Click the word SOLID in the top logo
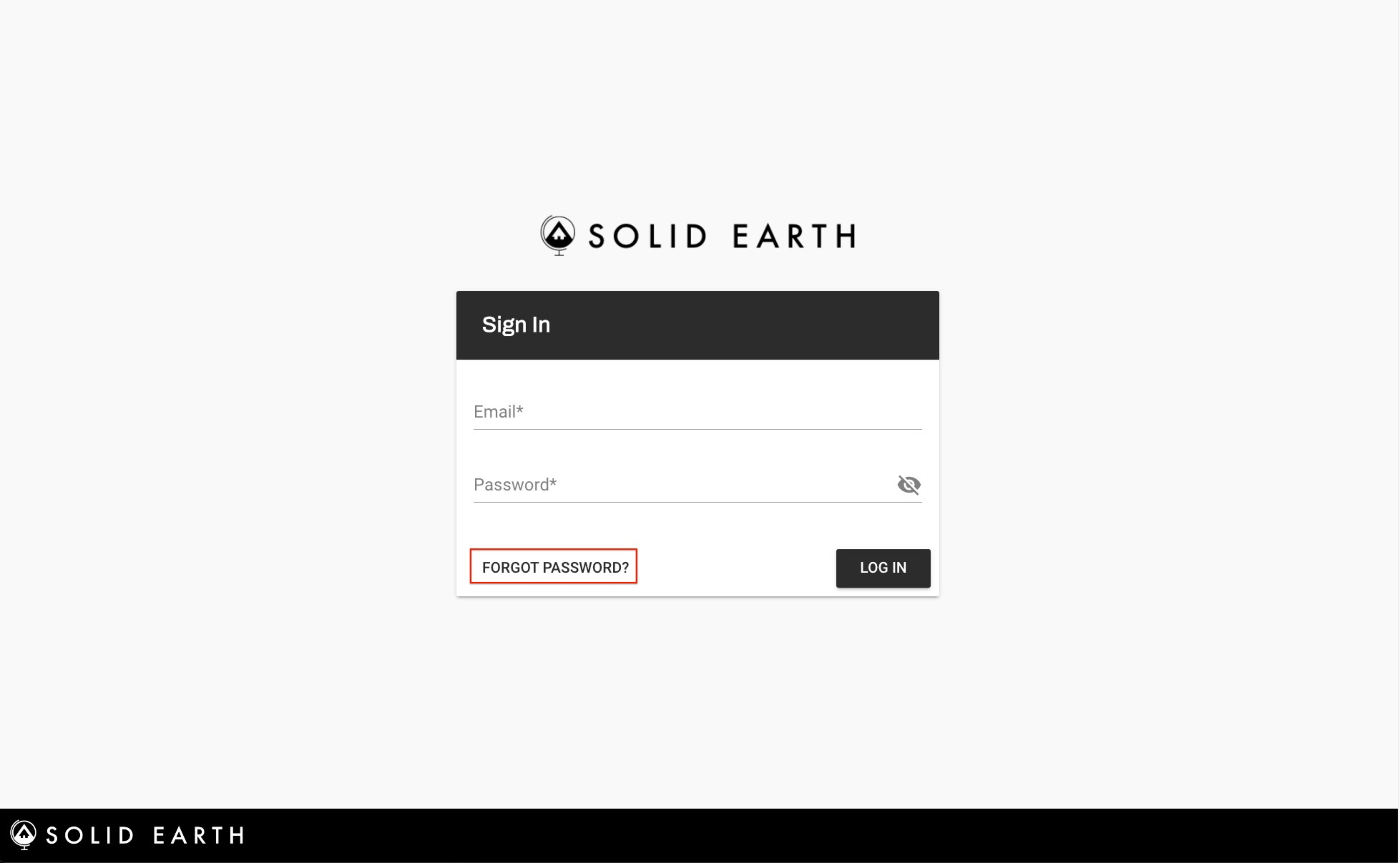This screenshot has height=863, width=1400. 647,236
